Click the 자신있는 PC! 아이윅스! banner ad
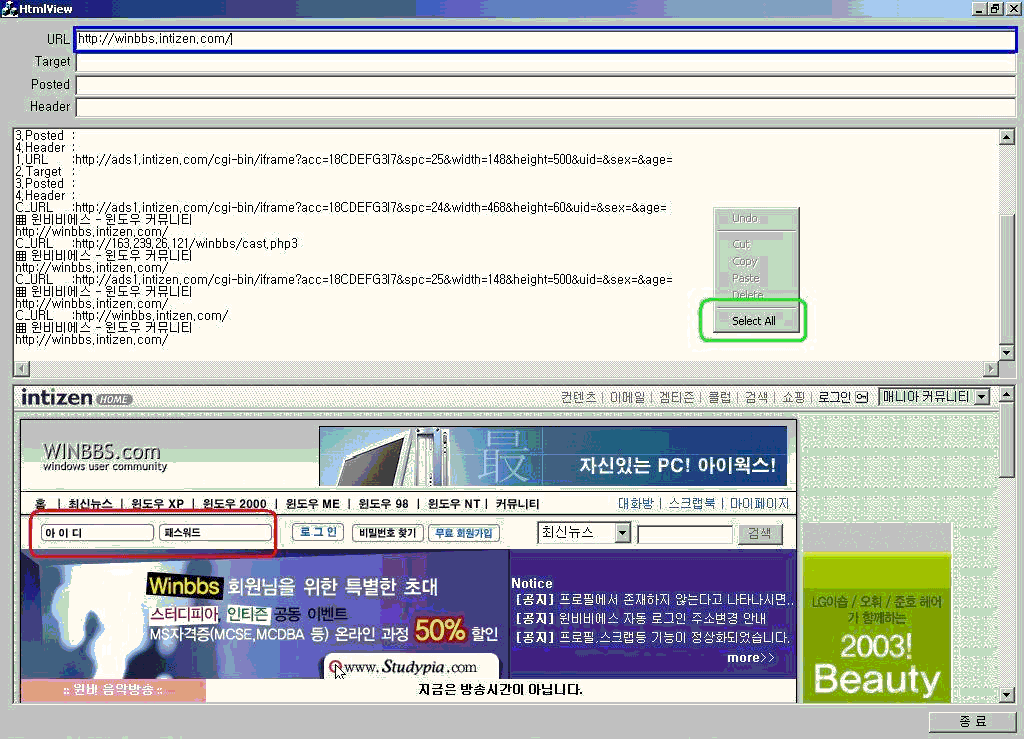 [553, 456]
